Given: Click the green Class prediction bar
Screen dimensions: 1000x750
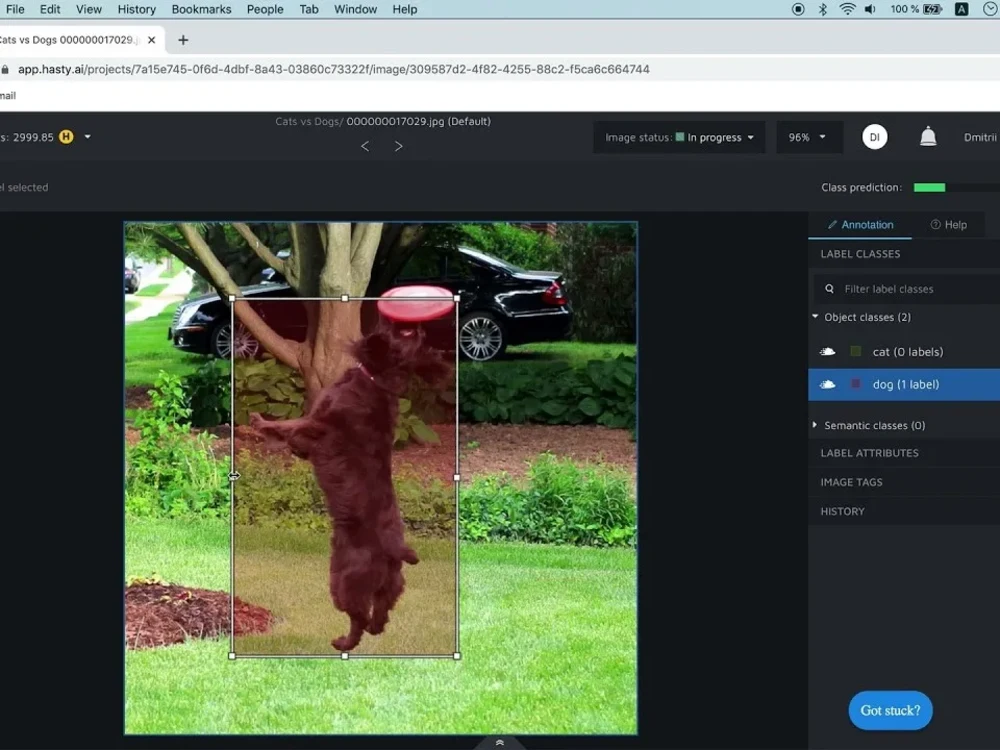Looking at the screenshot, I should pyautogui.click(x=929, y=188).
